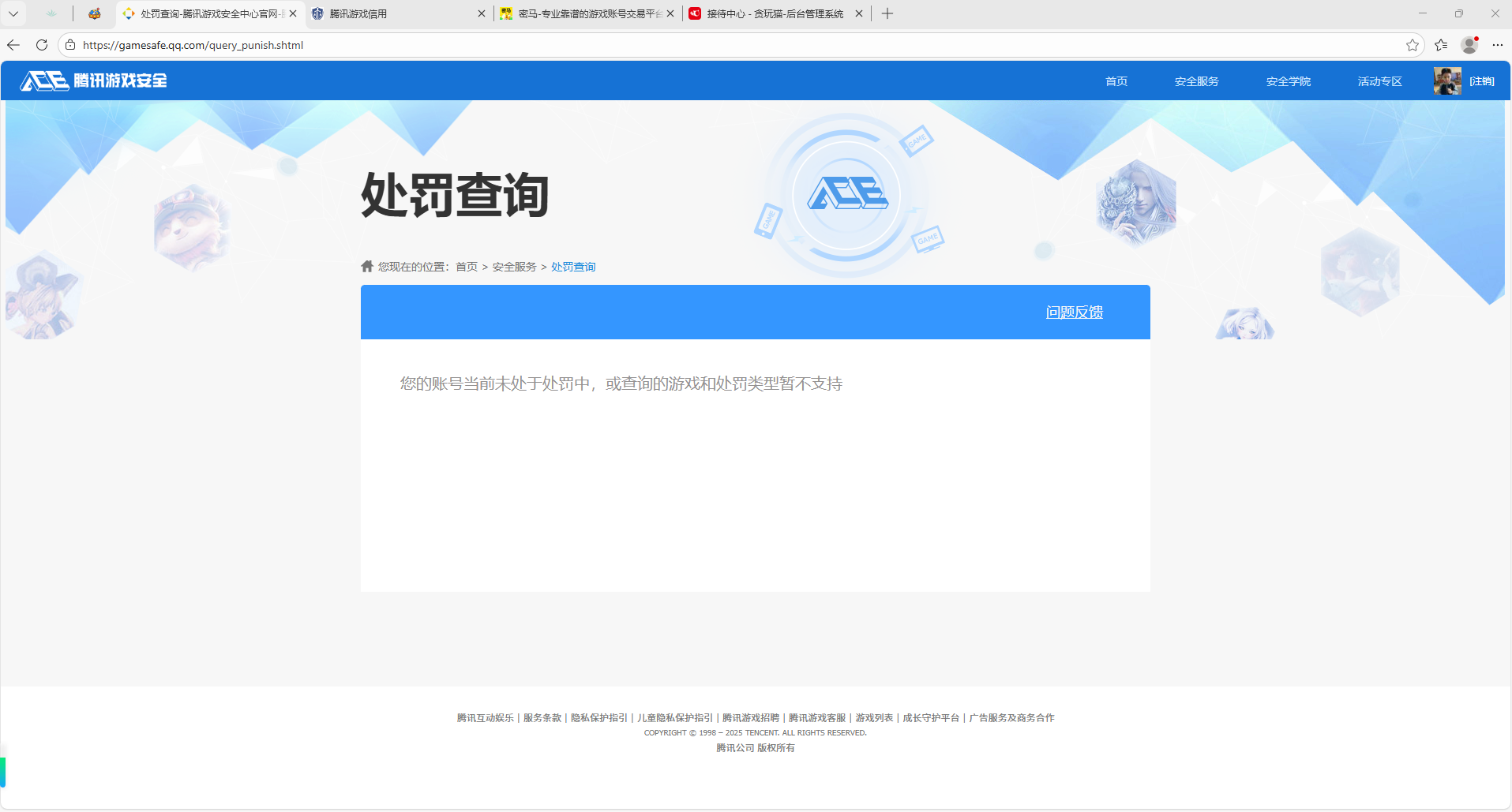This screenshot has height=812, width=1512.
Task: Click the 腾讯游戏安全 ACE logo
Action: click(92, 80)
